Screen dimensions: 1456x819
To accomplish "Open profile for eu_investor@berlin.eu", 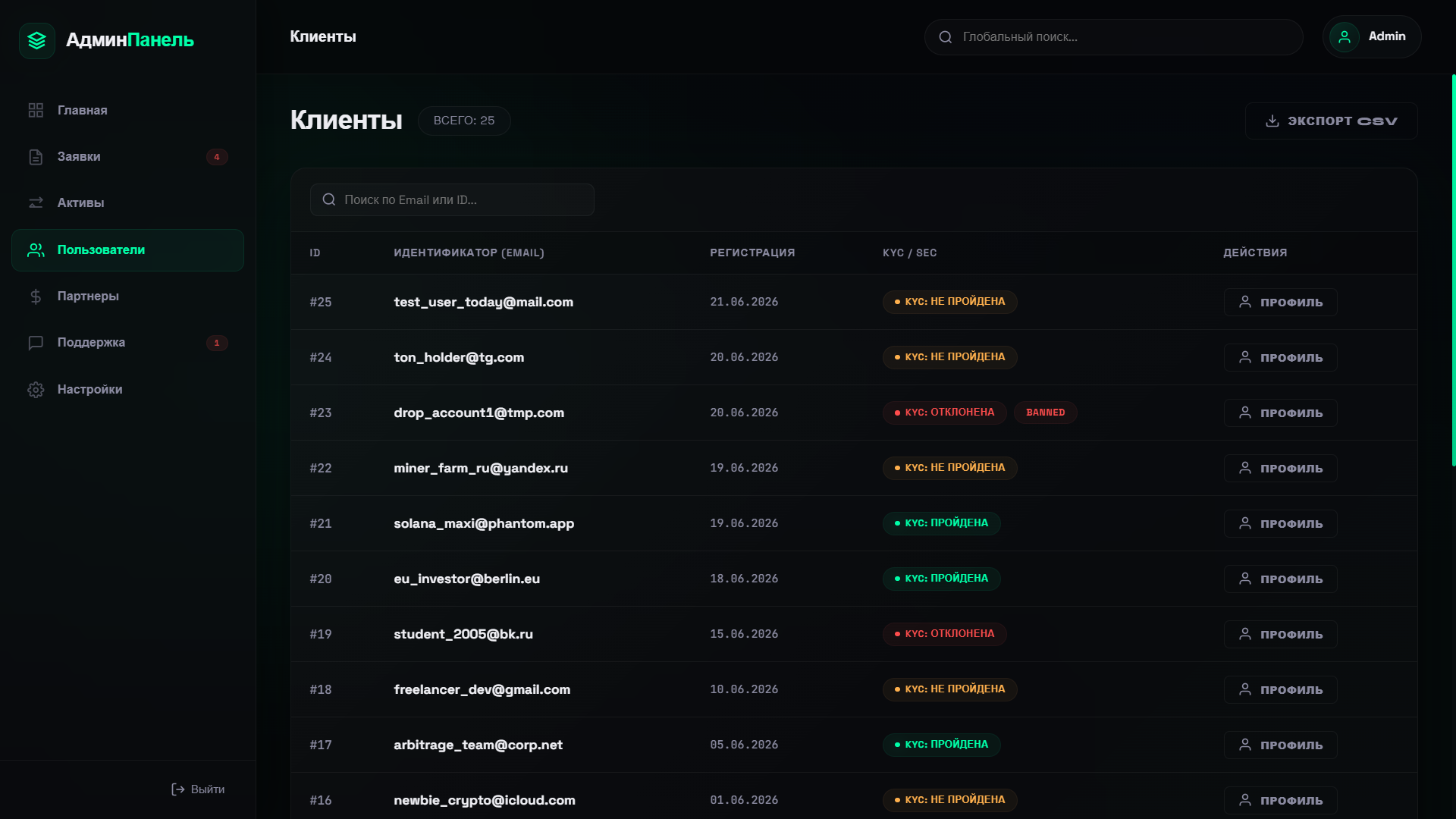I will click(x=1280, y=579).
